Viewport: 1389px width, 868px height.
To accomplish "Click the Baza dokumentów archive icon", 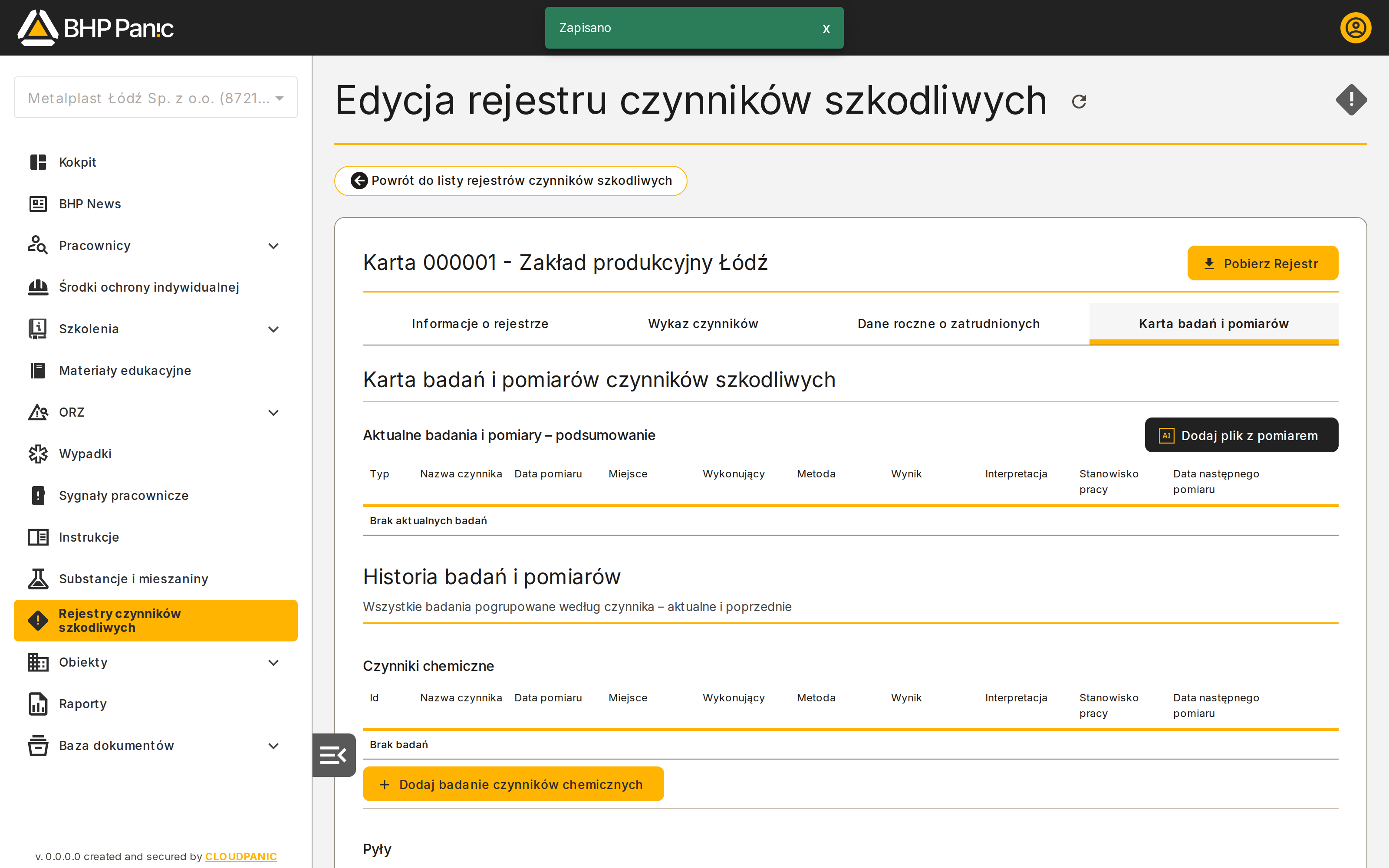I will [x=38, y=745].
